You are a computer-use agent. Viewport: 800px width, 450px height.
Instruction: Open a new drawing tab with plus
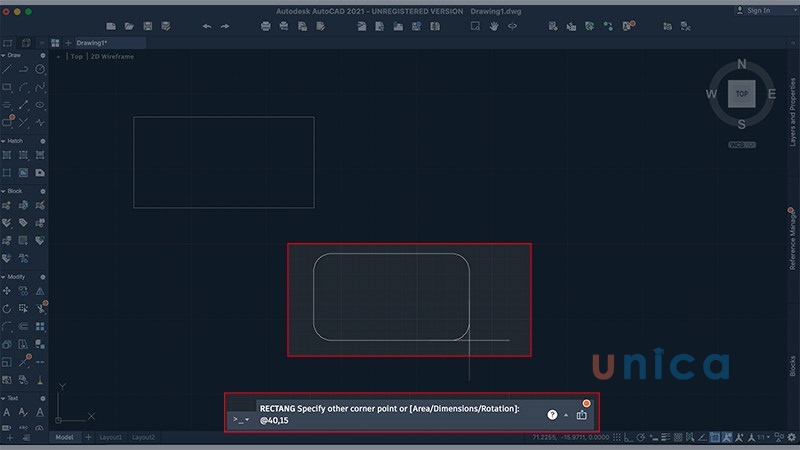click(68, 43)
